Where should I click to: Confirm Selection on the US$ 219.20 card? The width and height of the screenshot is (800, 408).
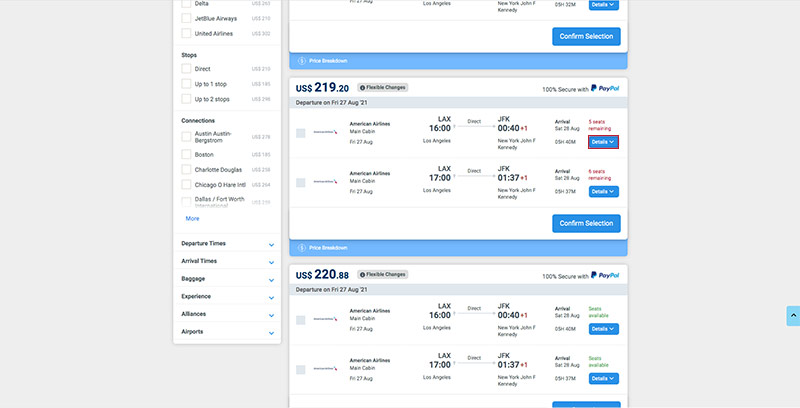pyautogui.click(x=586, y=223)
